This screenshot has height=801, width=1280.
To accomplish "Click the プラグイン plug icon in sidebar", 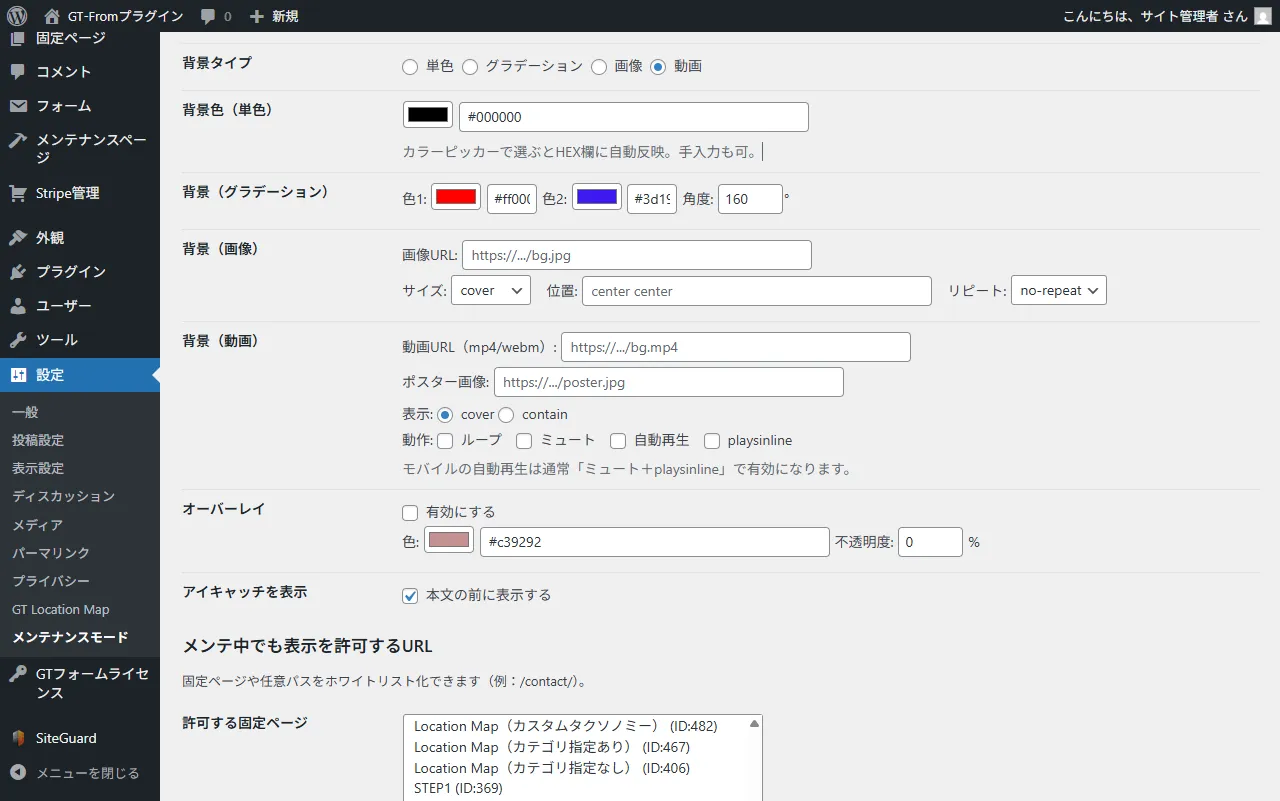I will tap(18, 272).
